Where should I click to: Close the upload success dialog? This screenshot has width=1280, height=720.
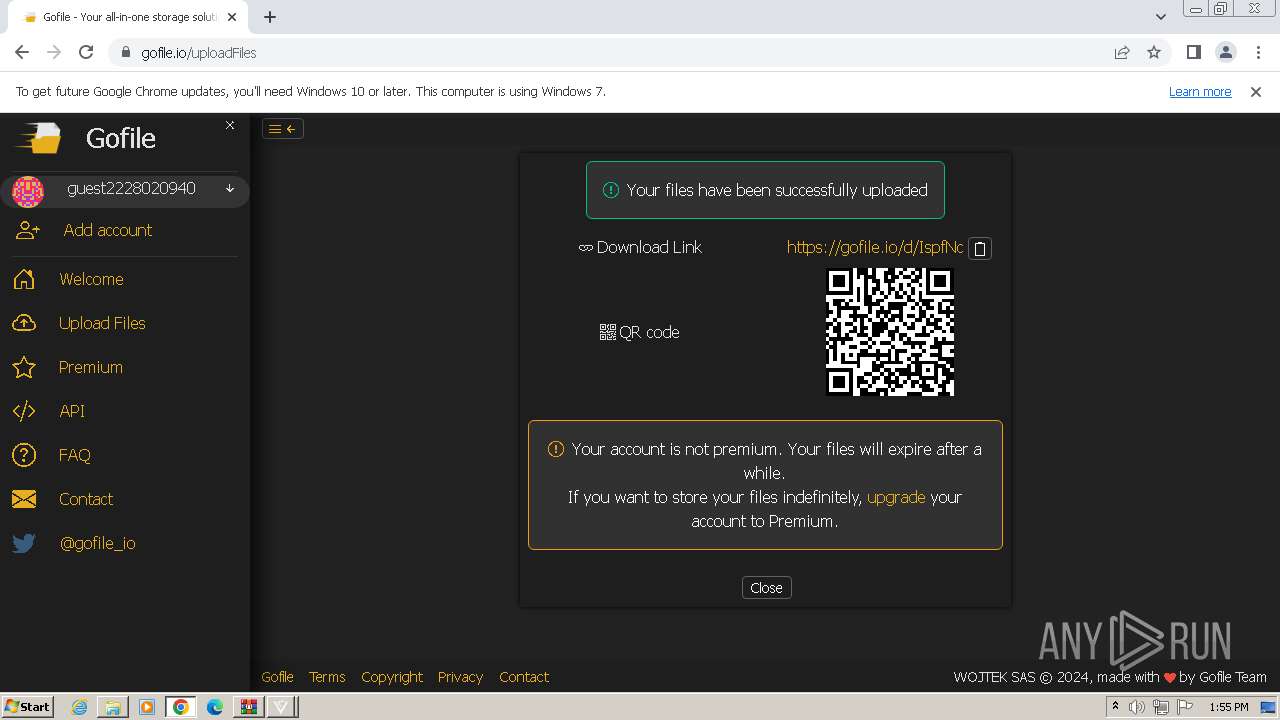[766, 588]
